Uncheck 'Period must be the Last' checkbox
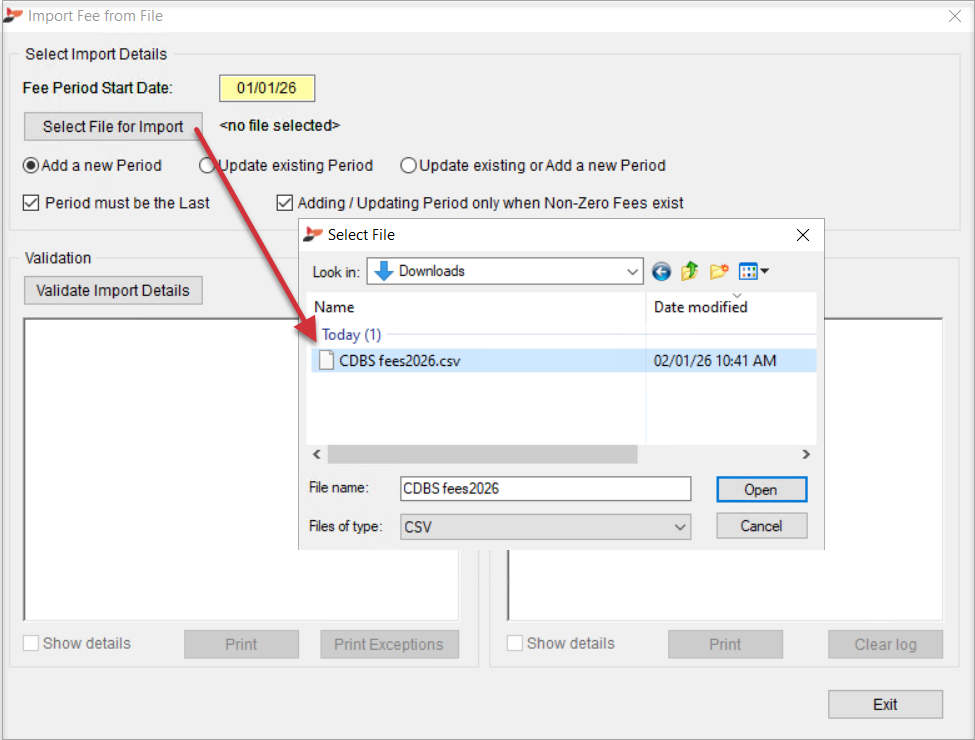 [31, 203]
